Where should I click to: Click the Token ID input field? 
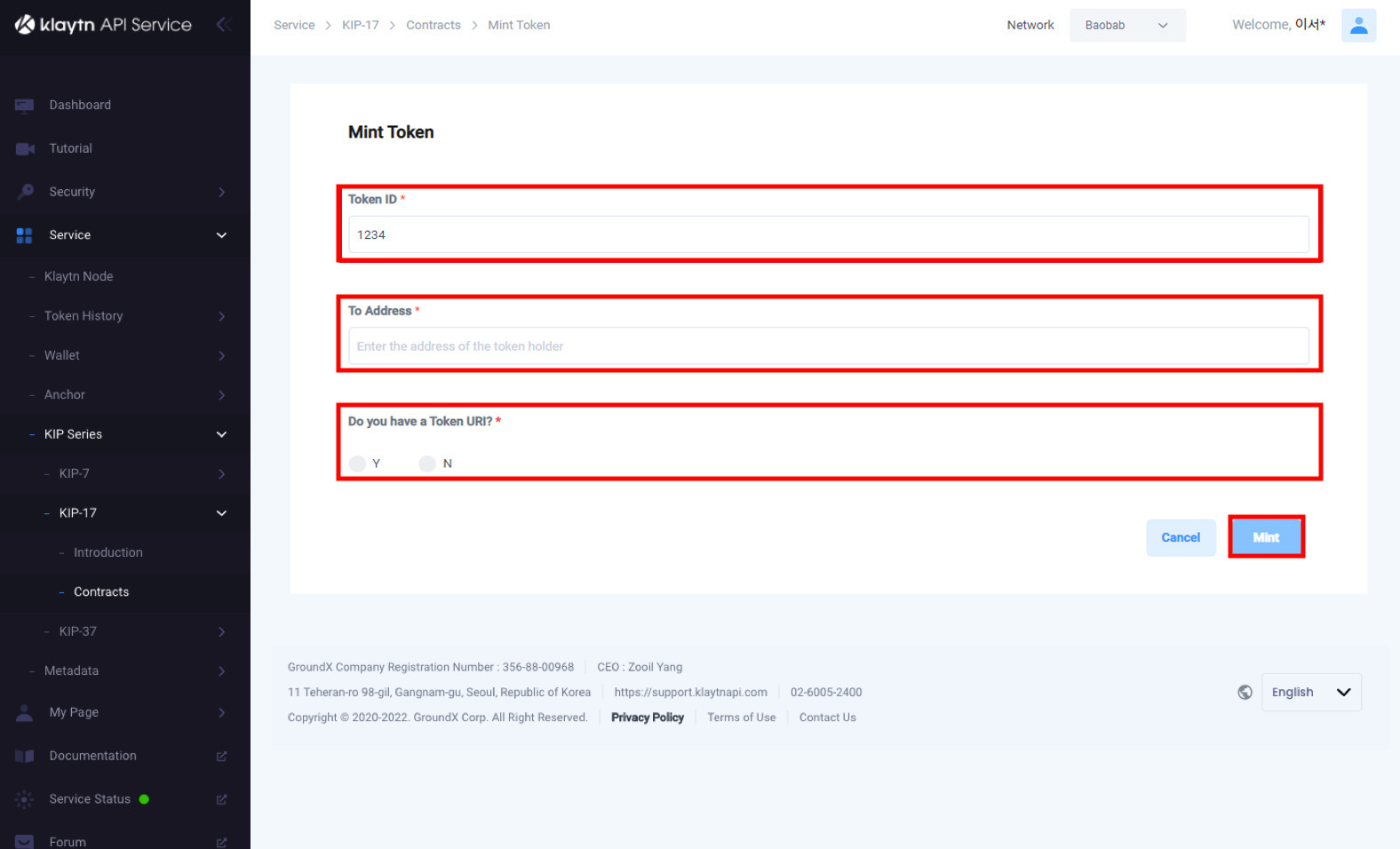[x=829, y=234]
